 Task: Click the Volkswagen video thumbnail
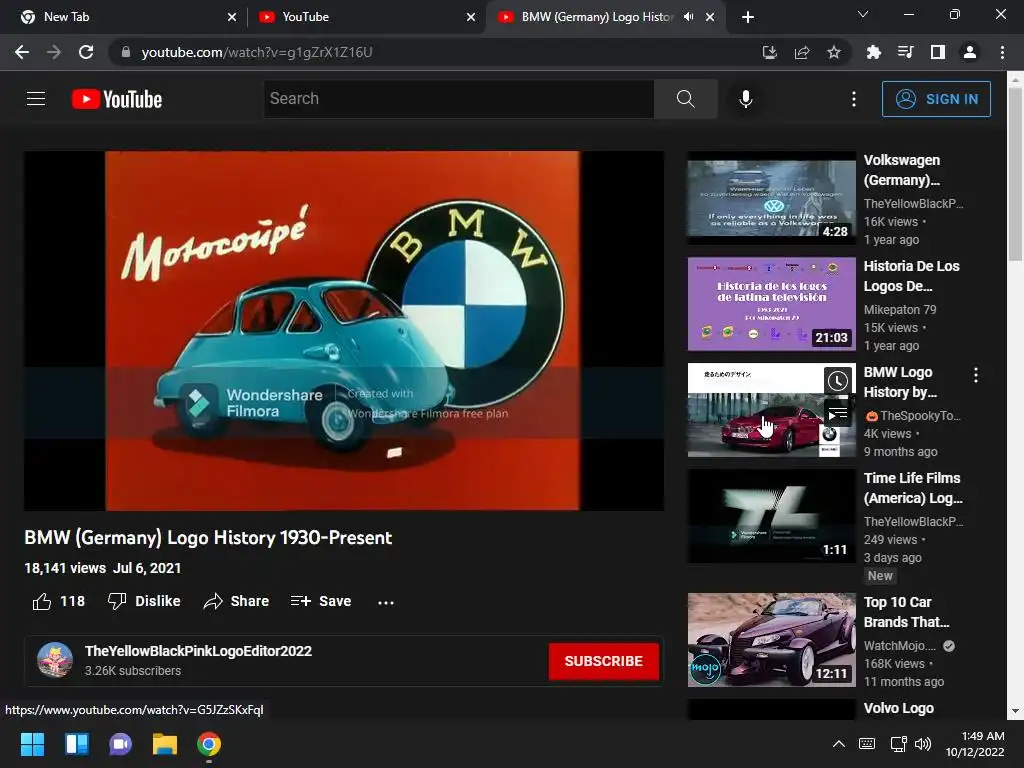click(771, 198)
